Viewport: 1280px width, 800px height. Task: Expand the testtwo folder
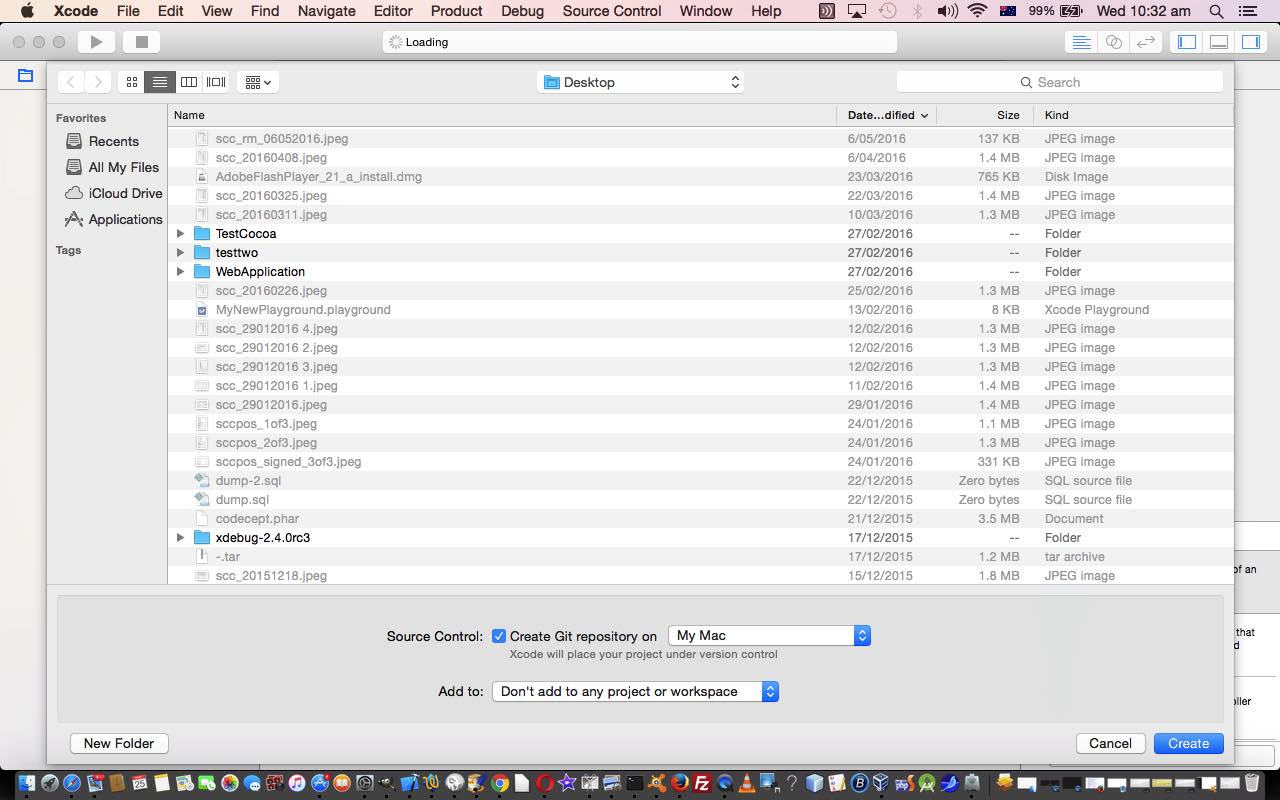tap(180, 253)
